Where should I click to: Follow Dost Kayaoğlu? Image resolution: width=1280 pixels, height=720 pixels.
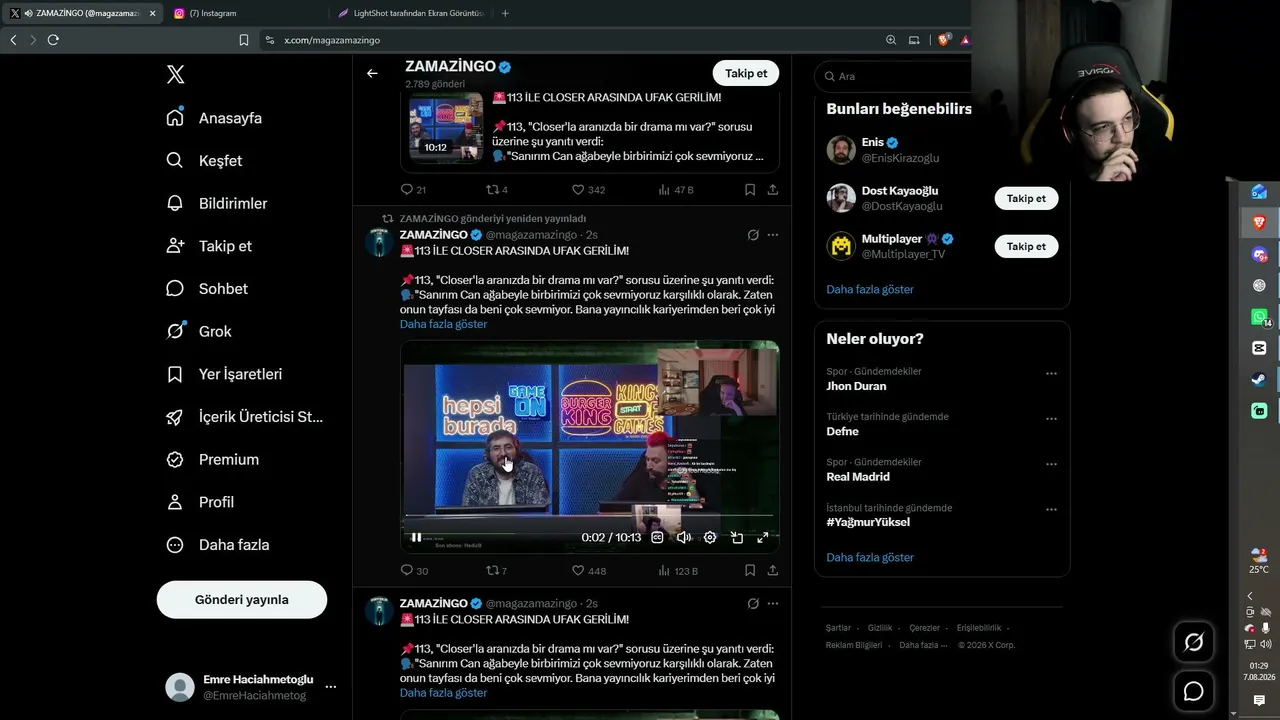coord(1026,199)
